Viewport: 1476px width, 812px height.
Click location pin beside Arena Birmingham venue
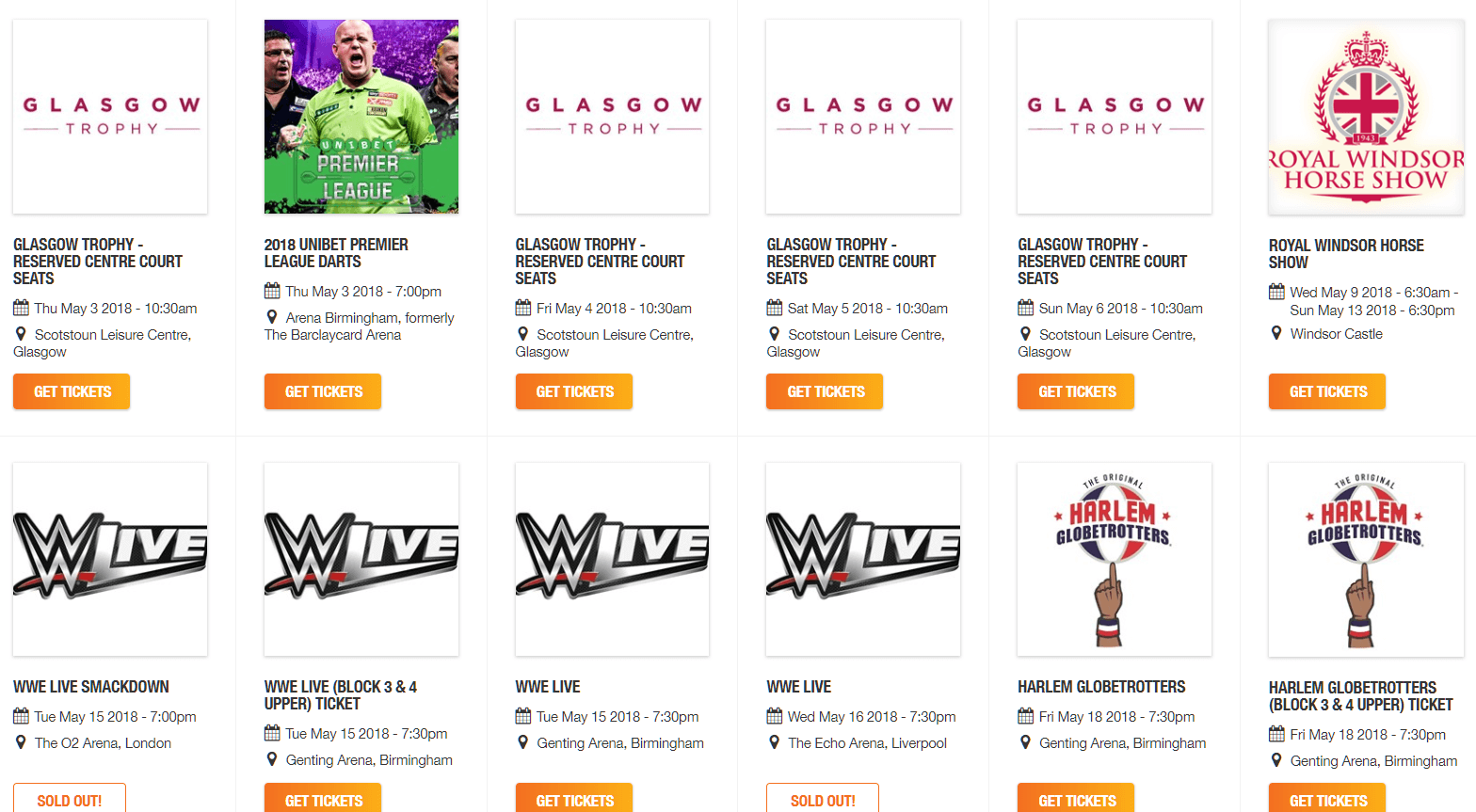(272, 317)
